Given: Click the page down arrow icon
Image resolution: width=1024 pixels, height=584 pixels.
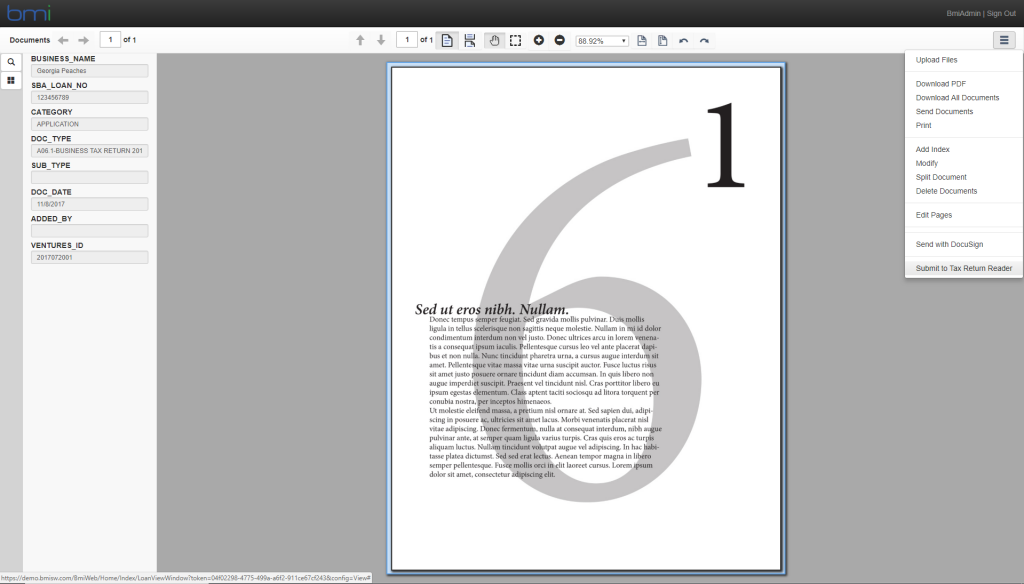Looking at the screenshot, I should coord(381,40).
